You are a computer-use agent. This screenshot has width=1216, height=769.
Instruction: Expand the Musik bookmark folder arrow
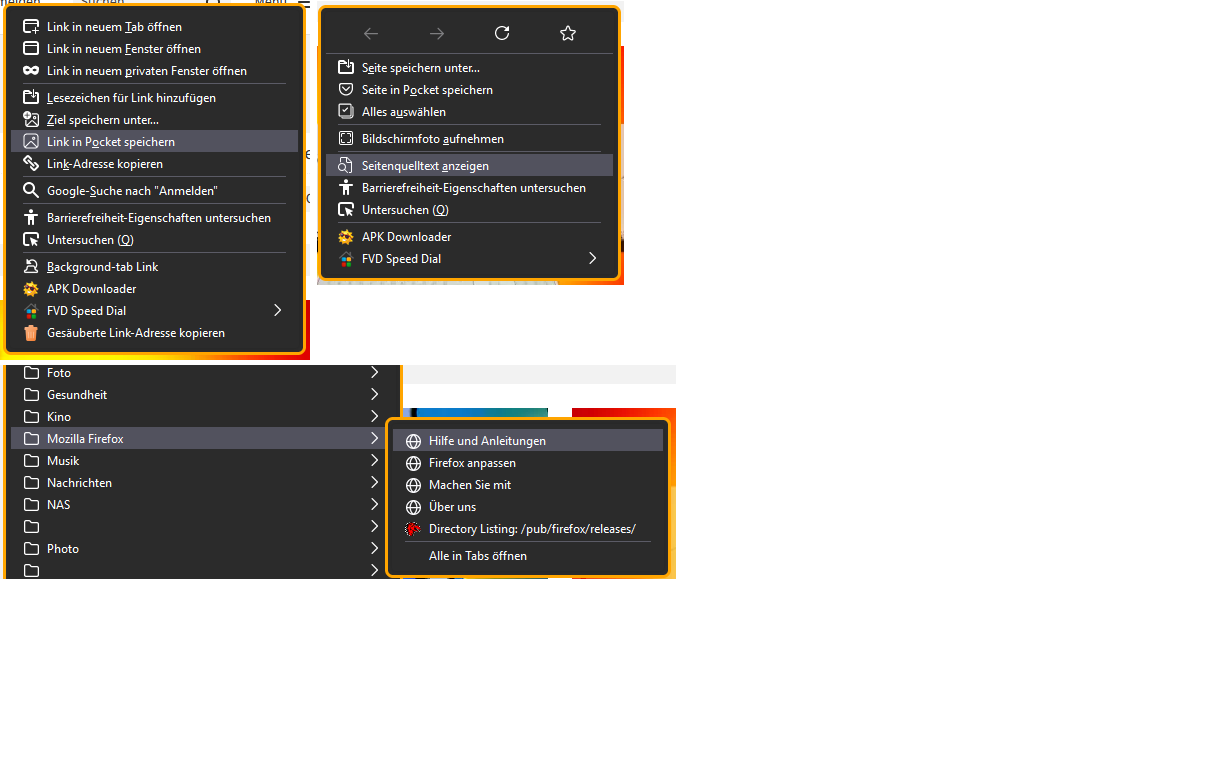coord(375,460)
